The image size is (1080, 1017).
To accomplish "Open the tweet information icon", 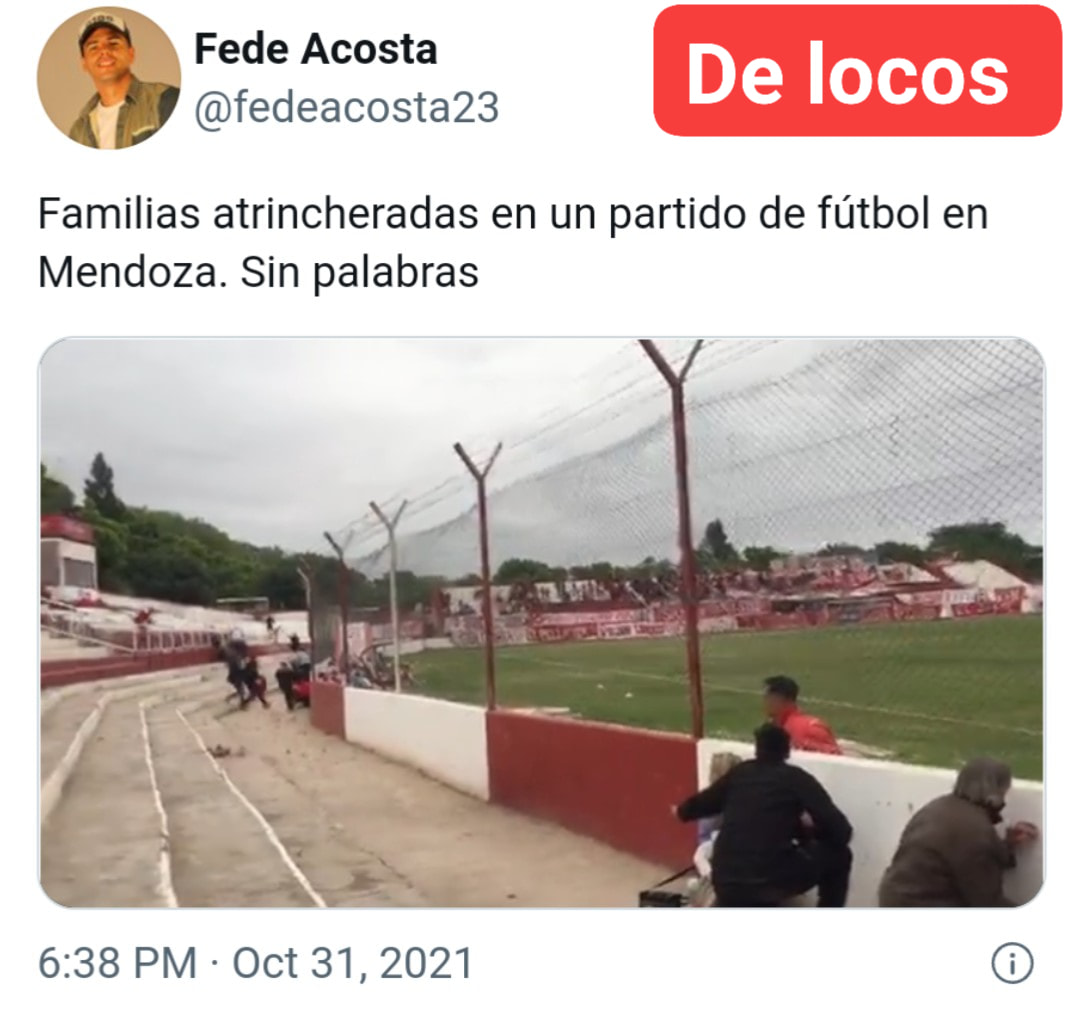I will coord(1012,963).
